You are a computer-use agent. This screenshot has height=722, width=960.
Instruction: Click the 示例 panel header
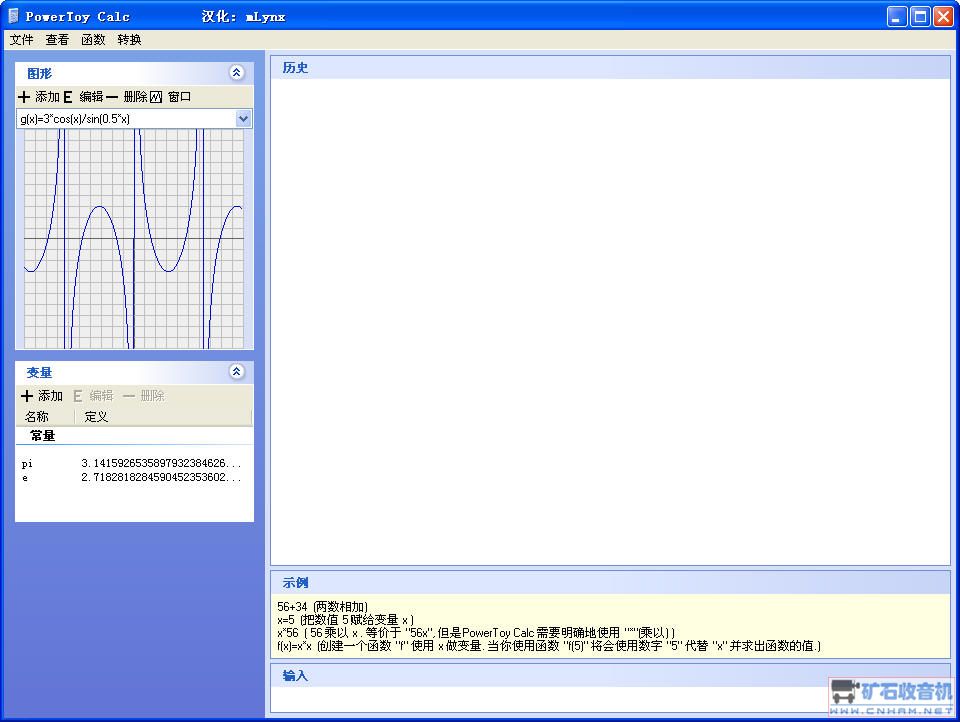(x=610, y=582)
